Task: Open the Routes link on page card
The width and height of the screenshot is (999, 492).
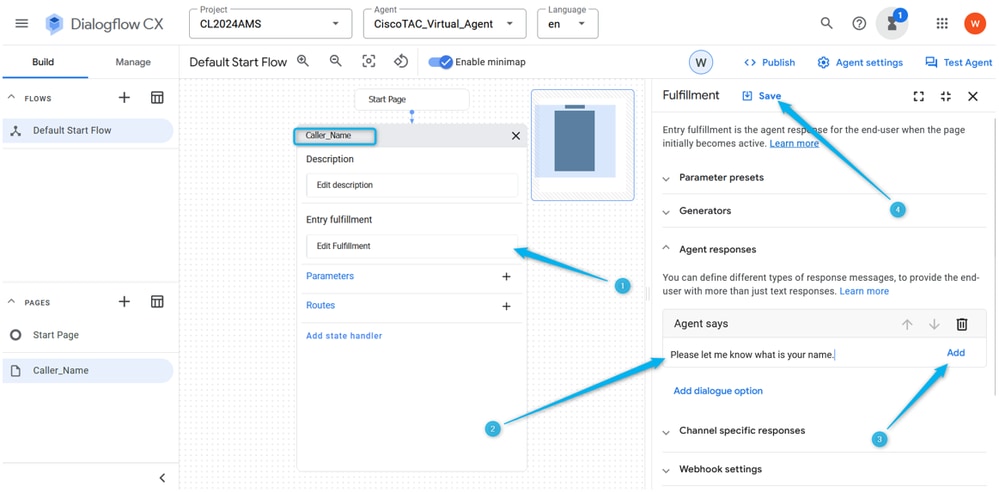Action: click(x=320, y=305)
